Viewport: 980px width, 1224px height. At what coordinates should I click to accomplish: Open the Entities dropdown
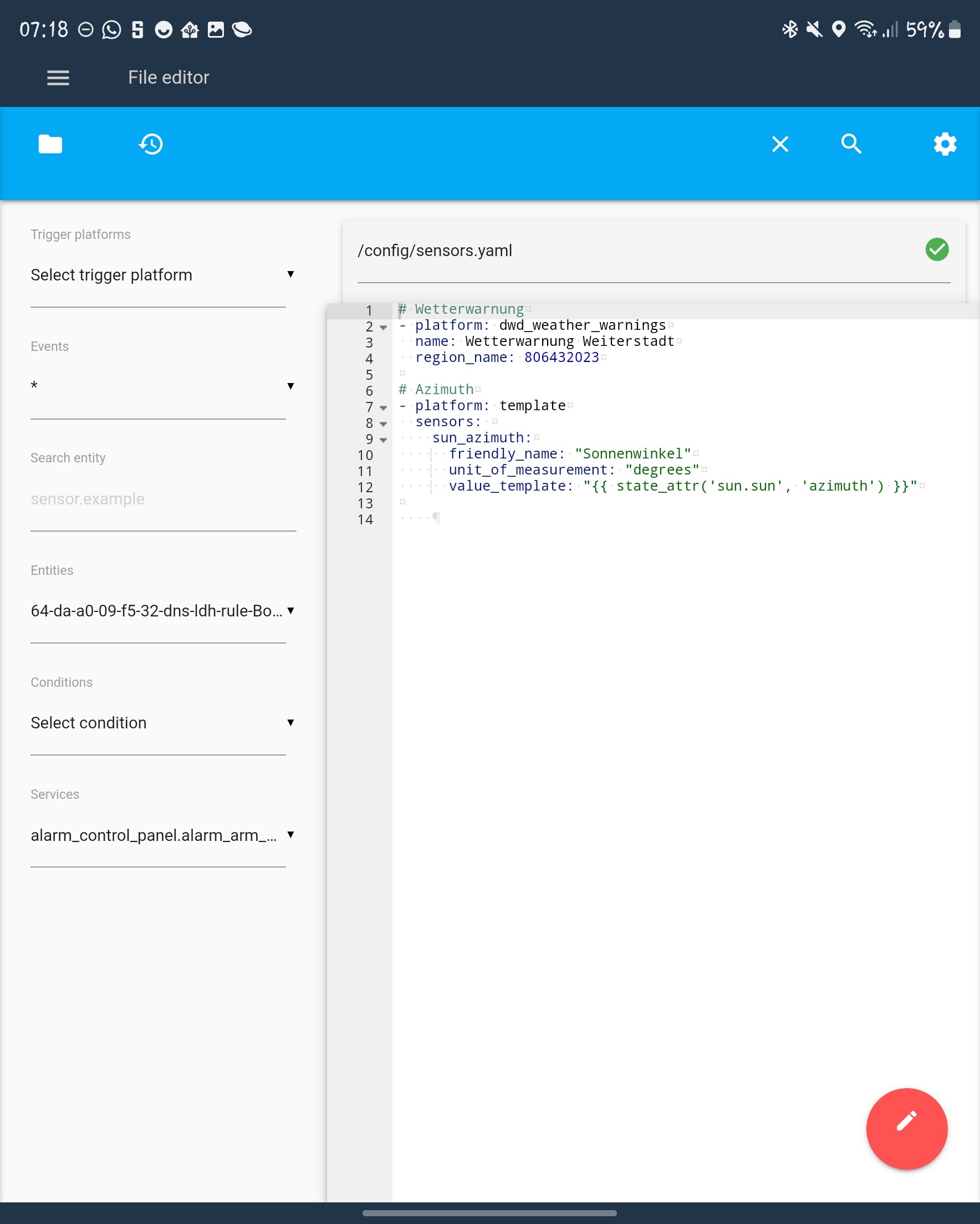click(x=159, y=611)
